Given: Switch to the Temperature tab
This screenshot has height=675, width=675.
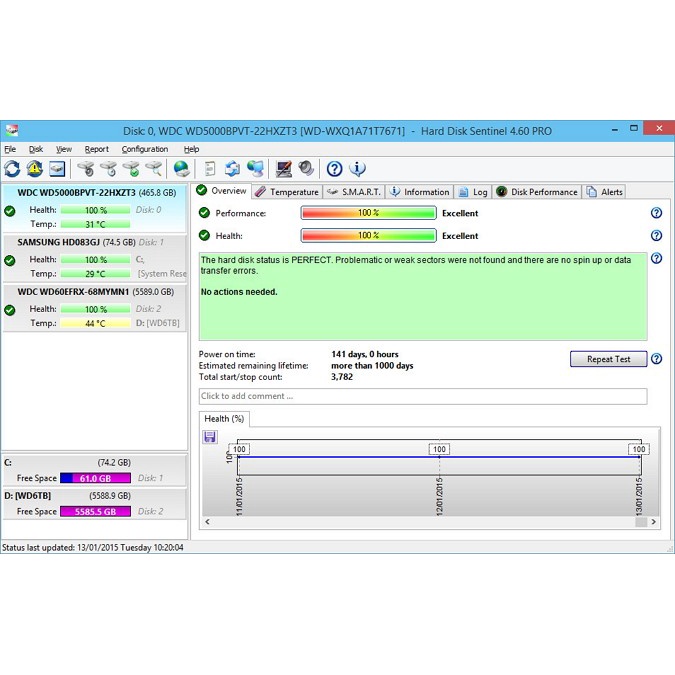Looking at the screenshot, I should pyautogui.click(x=287, y=192).
